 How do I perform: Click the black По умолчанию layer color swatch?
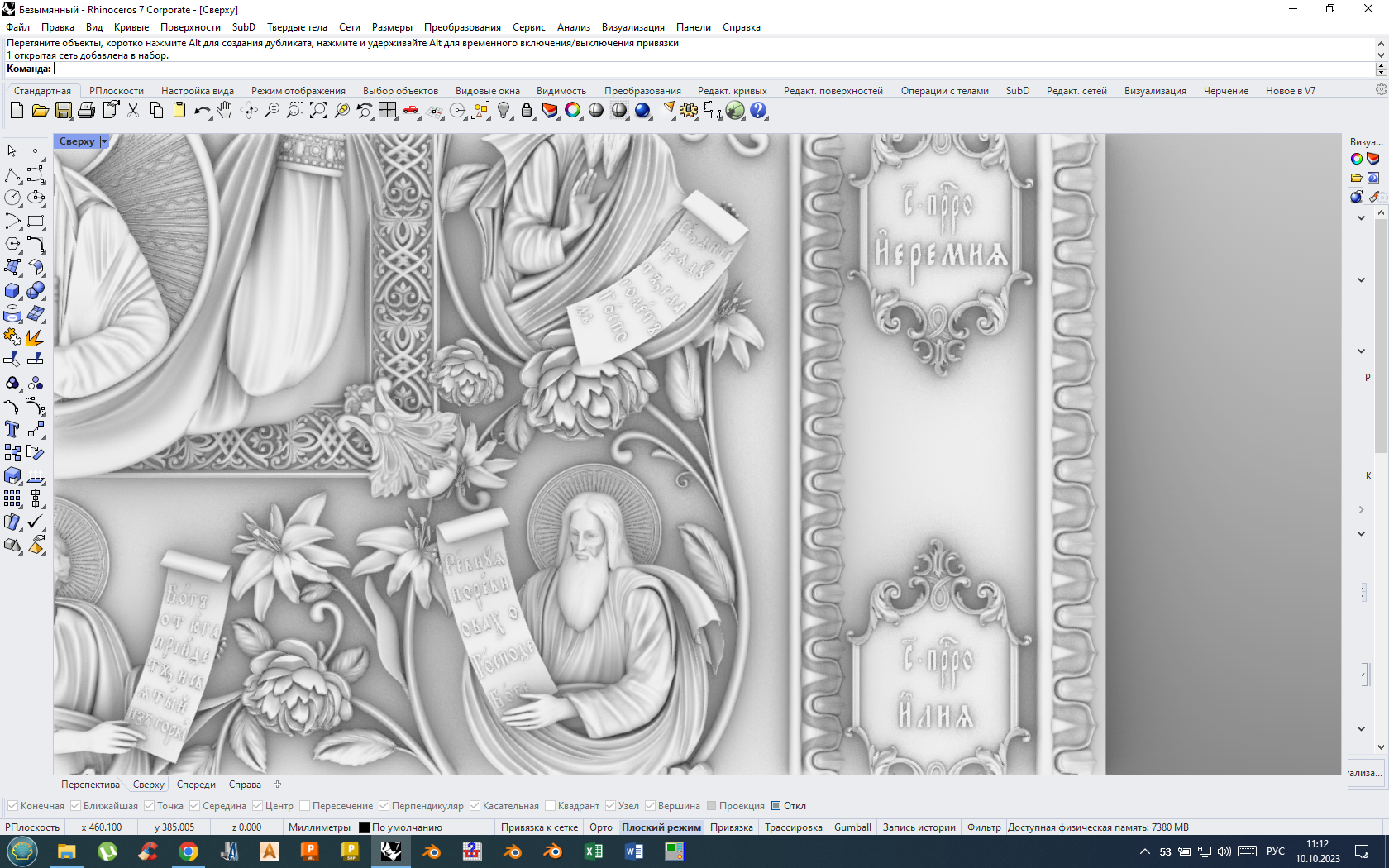point(365,827)
